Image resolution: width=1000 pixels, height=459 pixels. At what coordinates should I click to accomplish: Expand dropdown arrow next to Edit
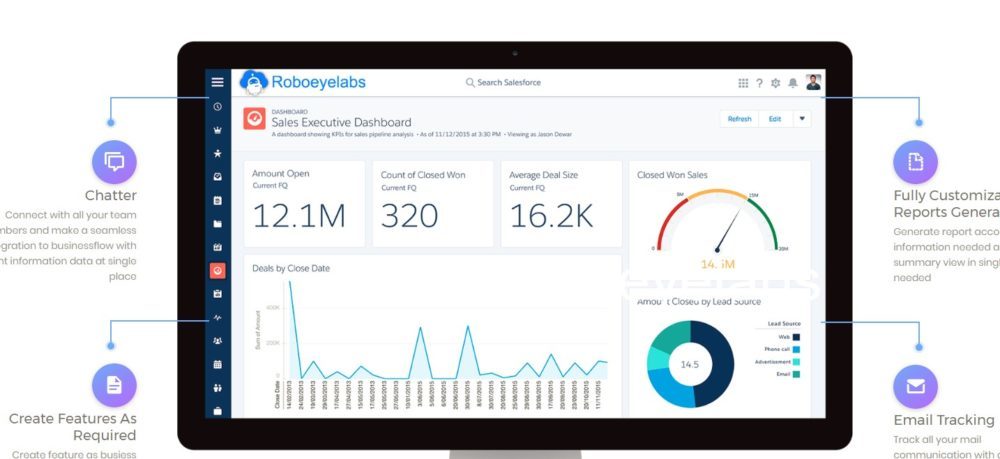pyautogui.click(x=801, y=118)
